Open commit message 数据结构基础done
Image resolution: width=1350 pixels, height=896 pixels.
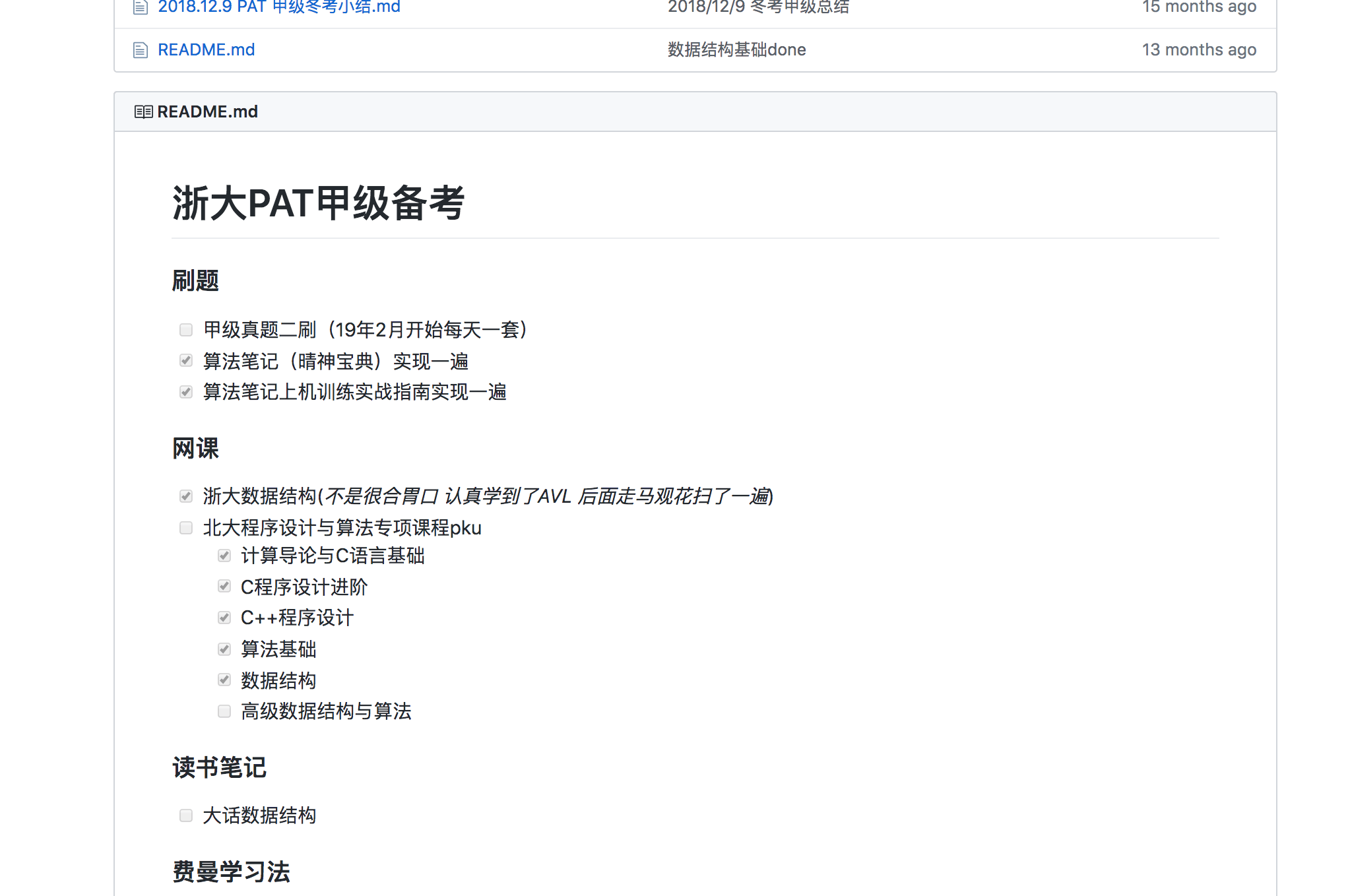click(x=736, y=50)
